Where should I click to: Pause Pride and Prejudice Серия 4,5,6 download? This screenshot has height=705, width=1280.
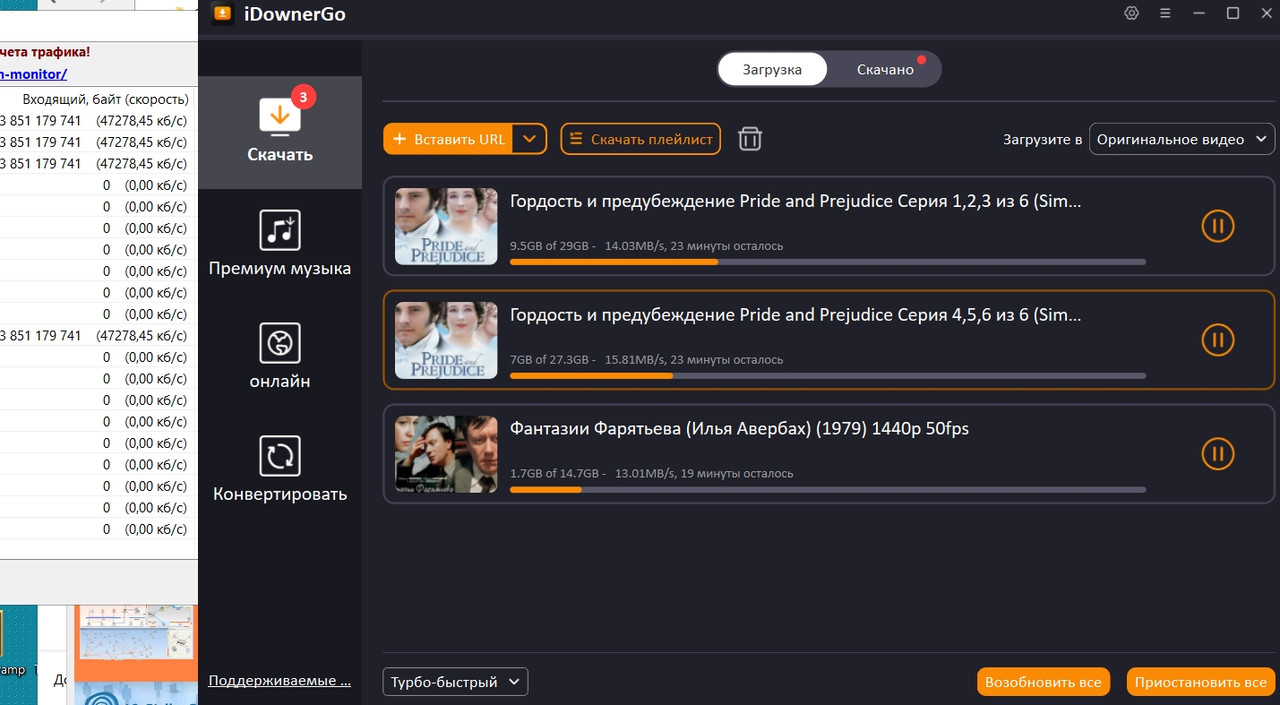click(1217, 340)
